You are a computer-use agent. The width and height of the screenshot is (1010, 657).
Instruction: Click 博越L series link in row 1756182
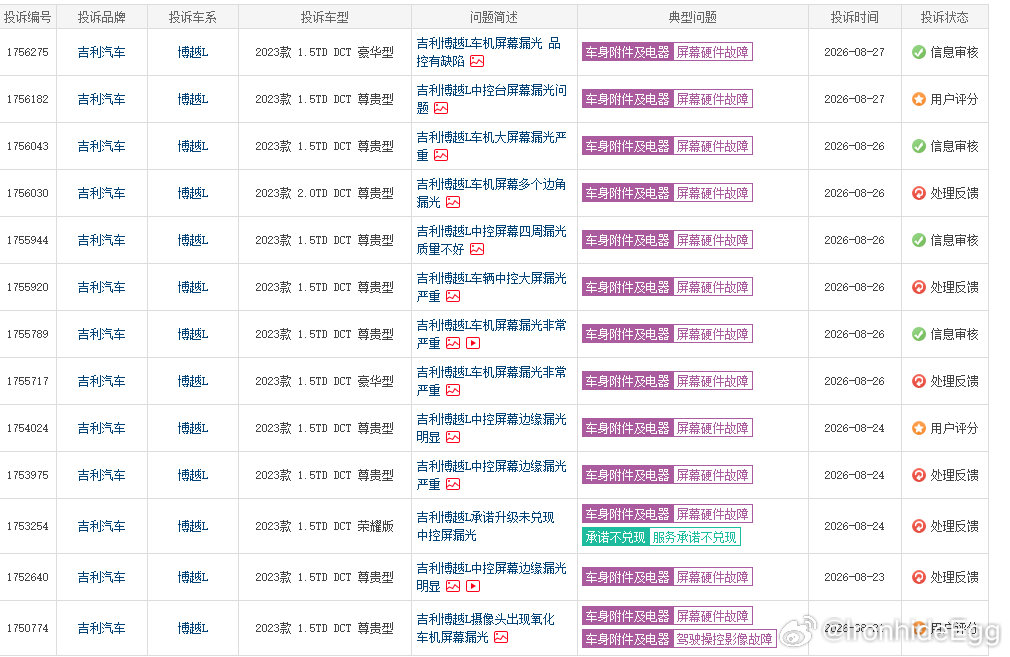193,99
